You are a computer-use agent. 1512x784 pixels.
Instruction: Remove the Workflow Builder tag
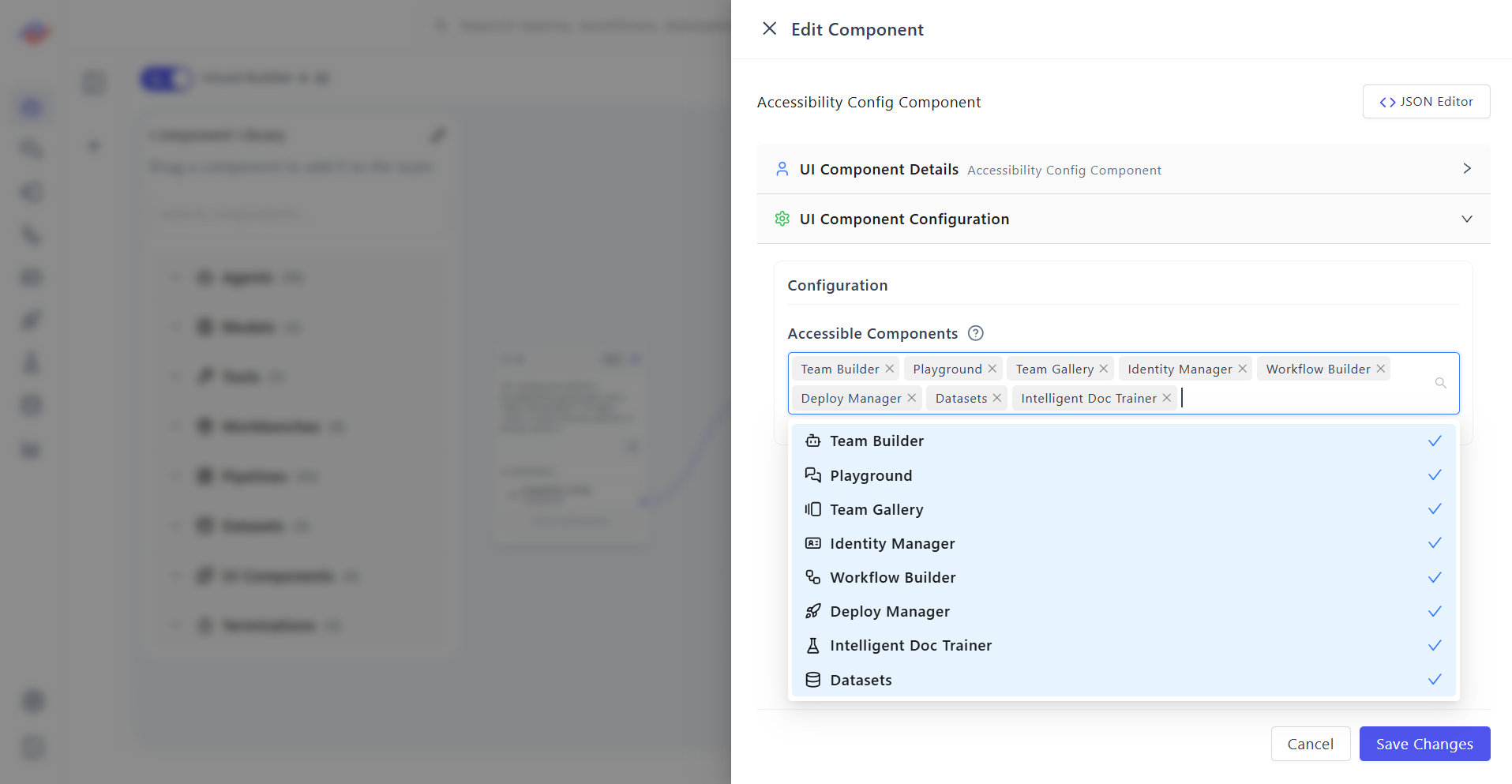(1380, 368)
